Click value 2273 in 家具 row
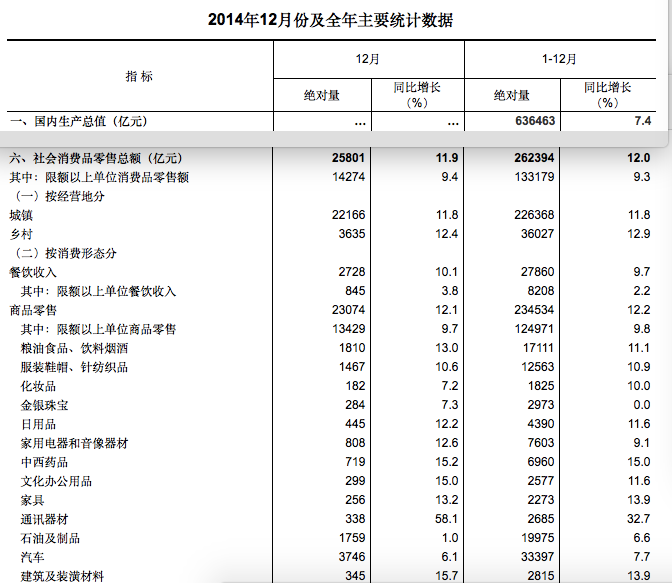The image size is (672, 583). [x=541, y=499]
